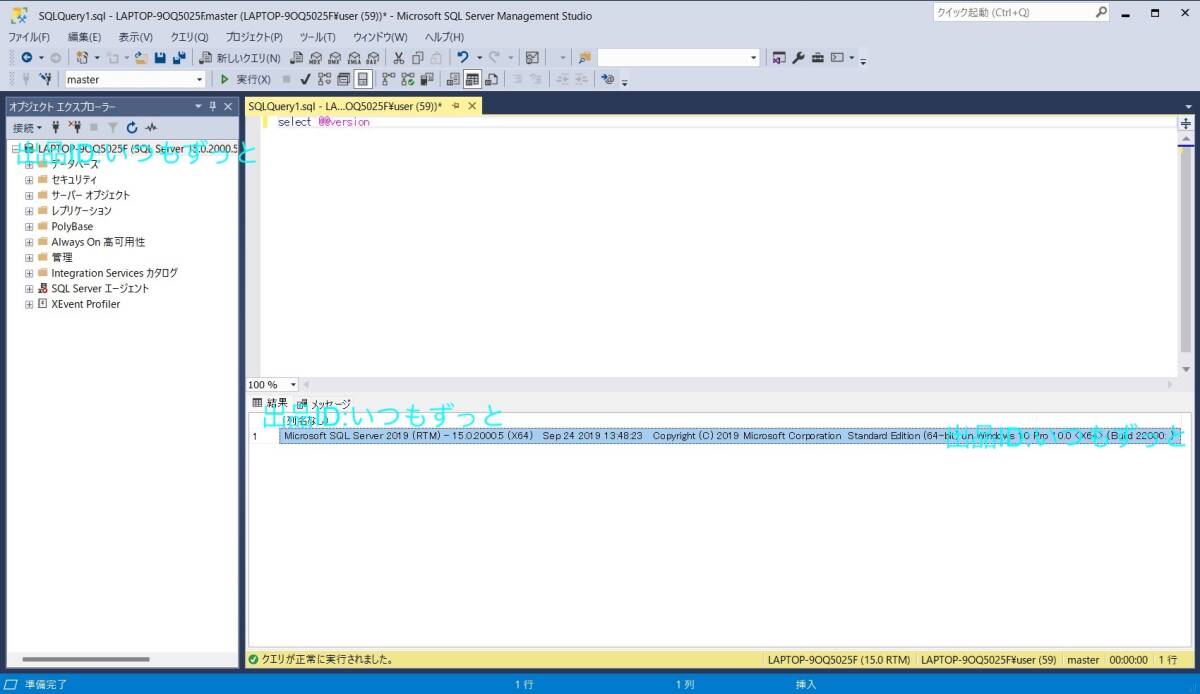Click the Undo icon on the toolbar
The height and width of the screenshot is (694, 1200).
[463, 57]
